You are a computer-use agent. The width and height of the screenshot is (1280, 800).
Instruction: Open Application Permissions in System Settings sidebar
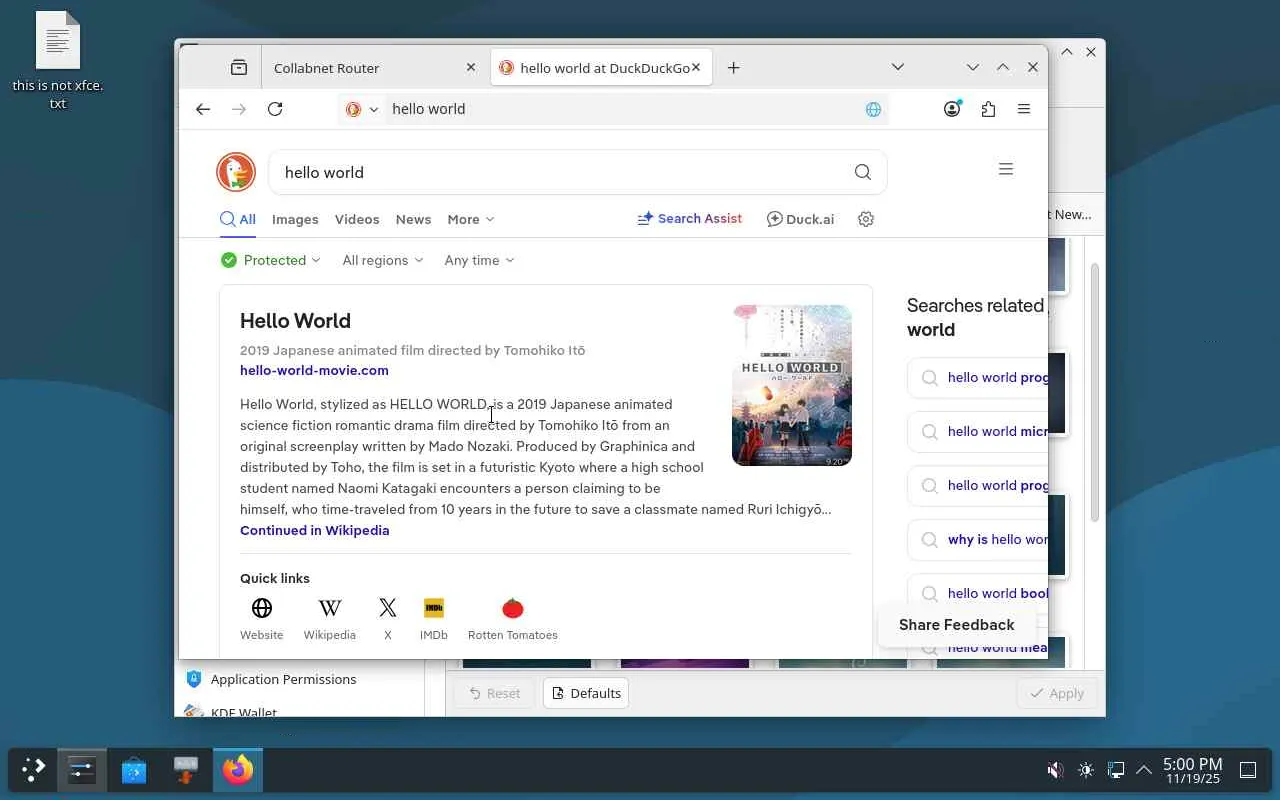[300, 679]
